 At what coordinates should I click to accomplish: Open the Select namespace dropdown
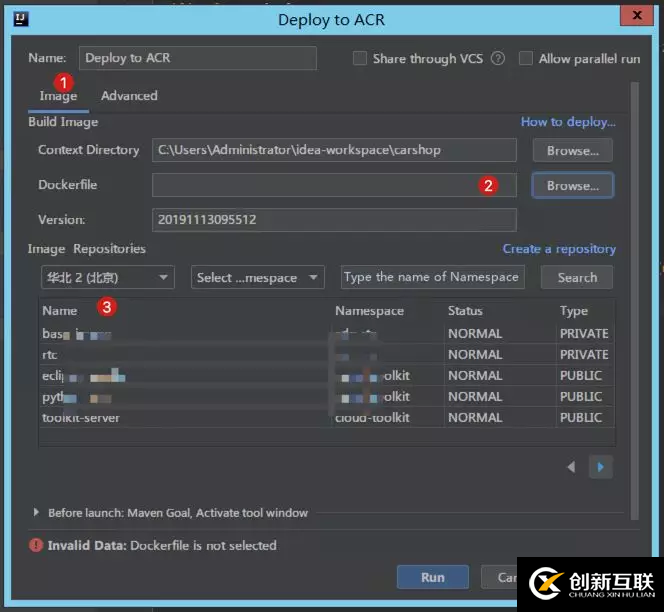point(257,277)
